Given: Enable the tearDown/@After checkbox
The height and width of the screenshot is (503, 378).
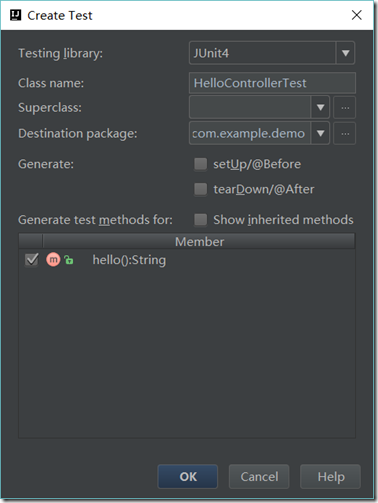Looking at the screenshot, I should tap(200, 189).
